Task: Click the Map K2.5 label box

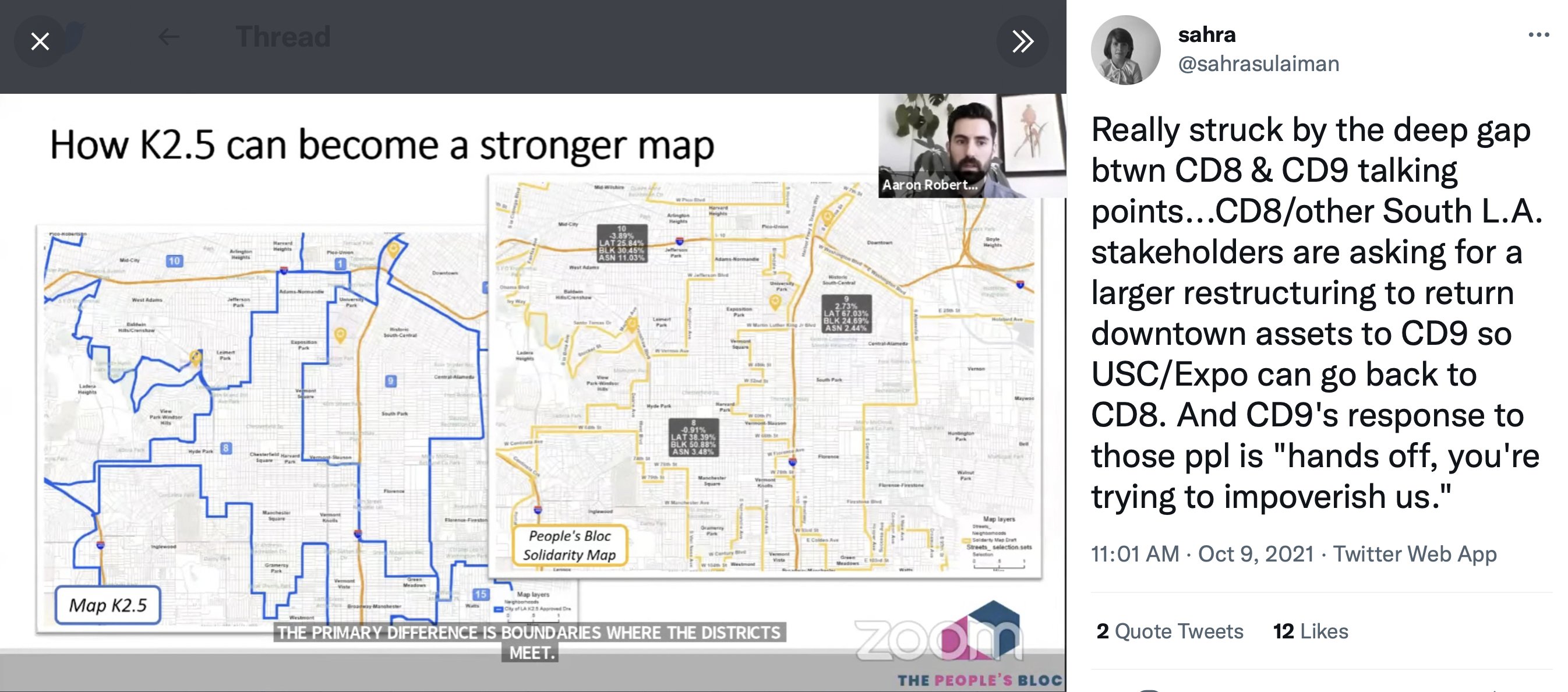Action: click(108, 605)
